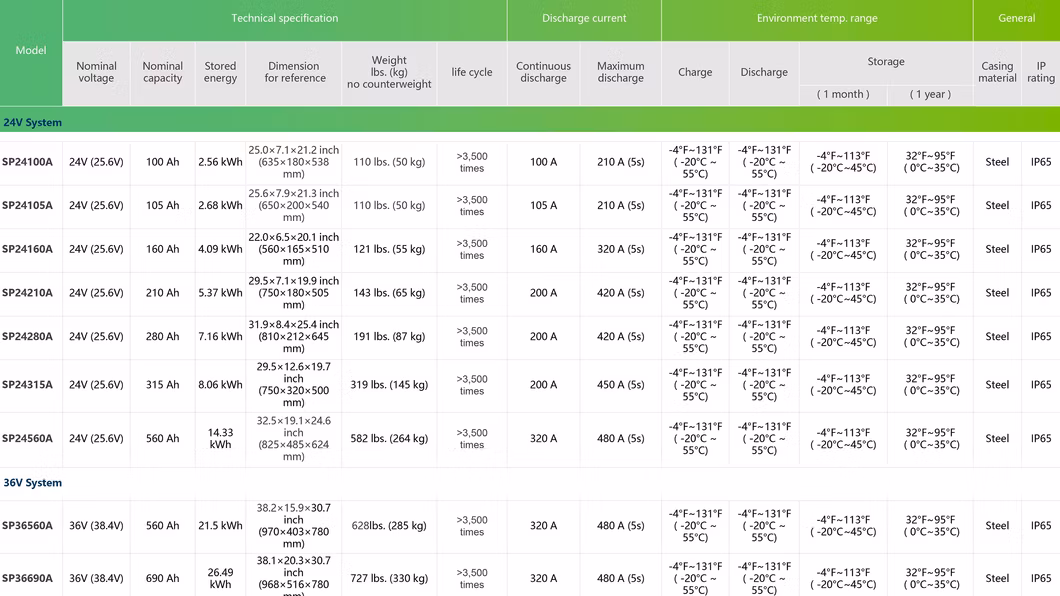Click the Continuous discharge column header
Image resolution: width=1060 pixels, height=596 pixels.
tap(543, 73)
